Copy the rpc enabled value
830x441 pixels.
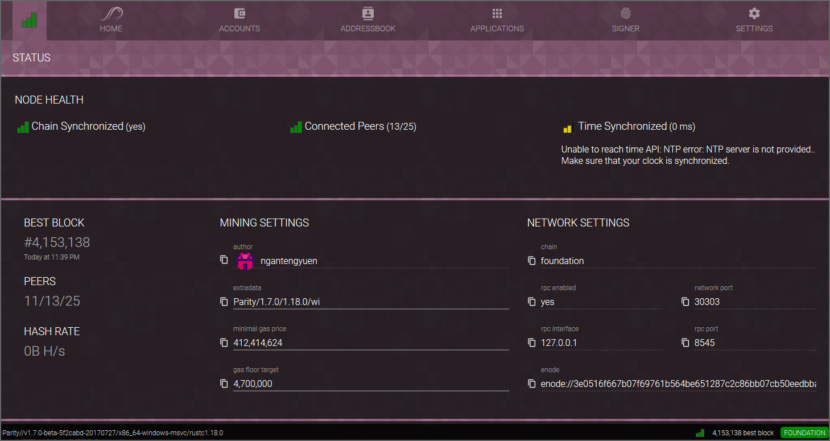tap(531, 302)
